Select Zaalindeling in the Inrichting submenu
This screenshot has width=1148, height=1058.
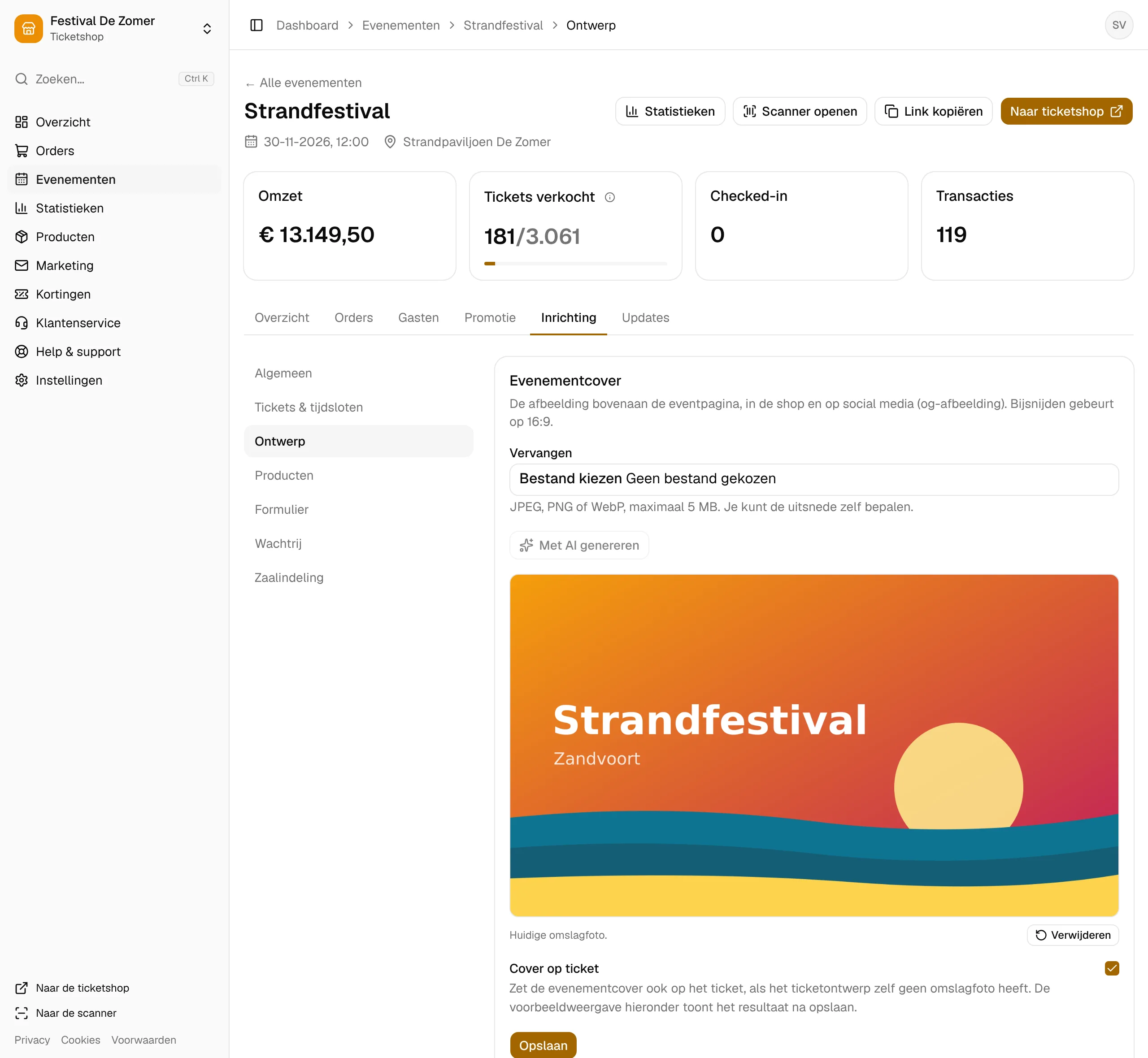click(x=358, y=578)
